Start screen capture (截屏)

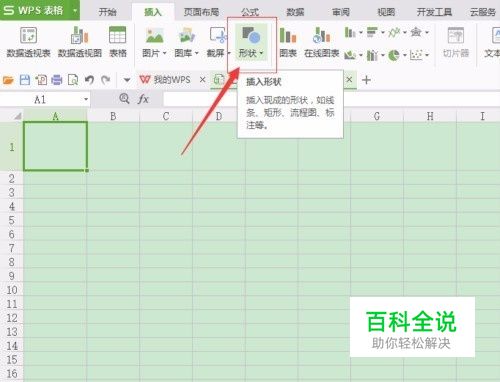(x=218, y=42)
